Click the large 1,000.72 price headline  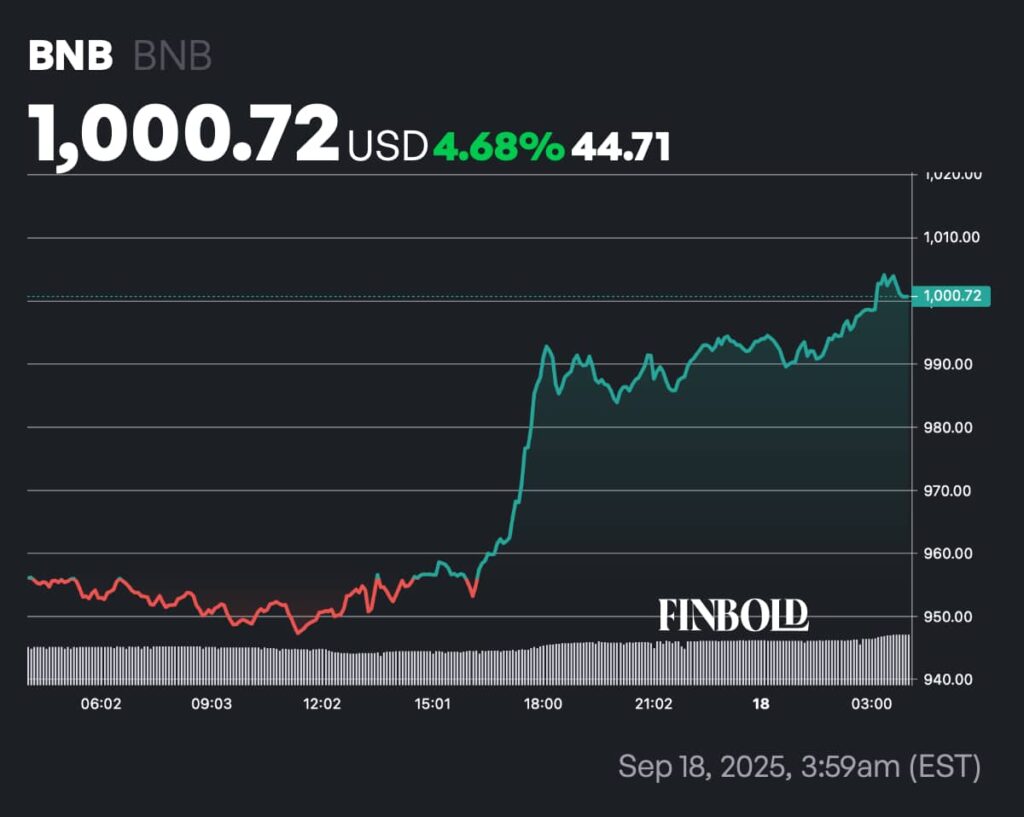tap(184, 135)
